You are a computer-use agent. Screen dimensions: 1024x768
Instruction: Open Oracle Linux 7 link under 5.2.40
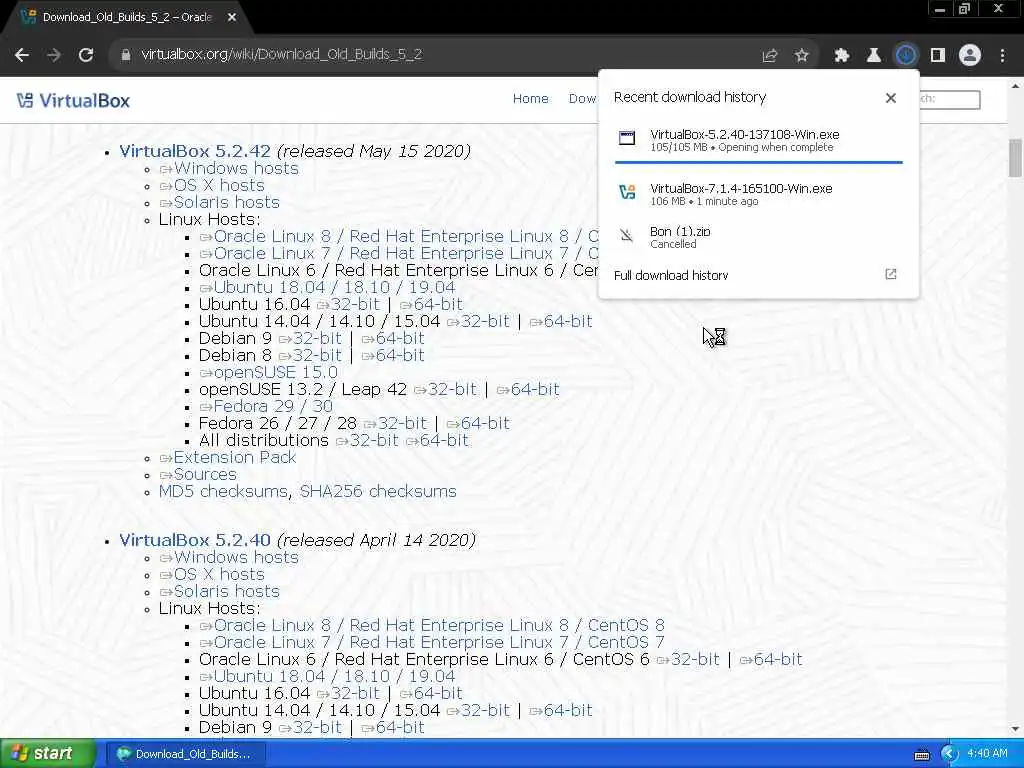[x=432, y=643]
